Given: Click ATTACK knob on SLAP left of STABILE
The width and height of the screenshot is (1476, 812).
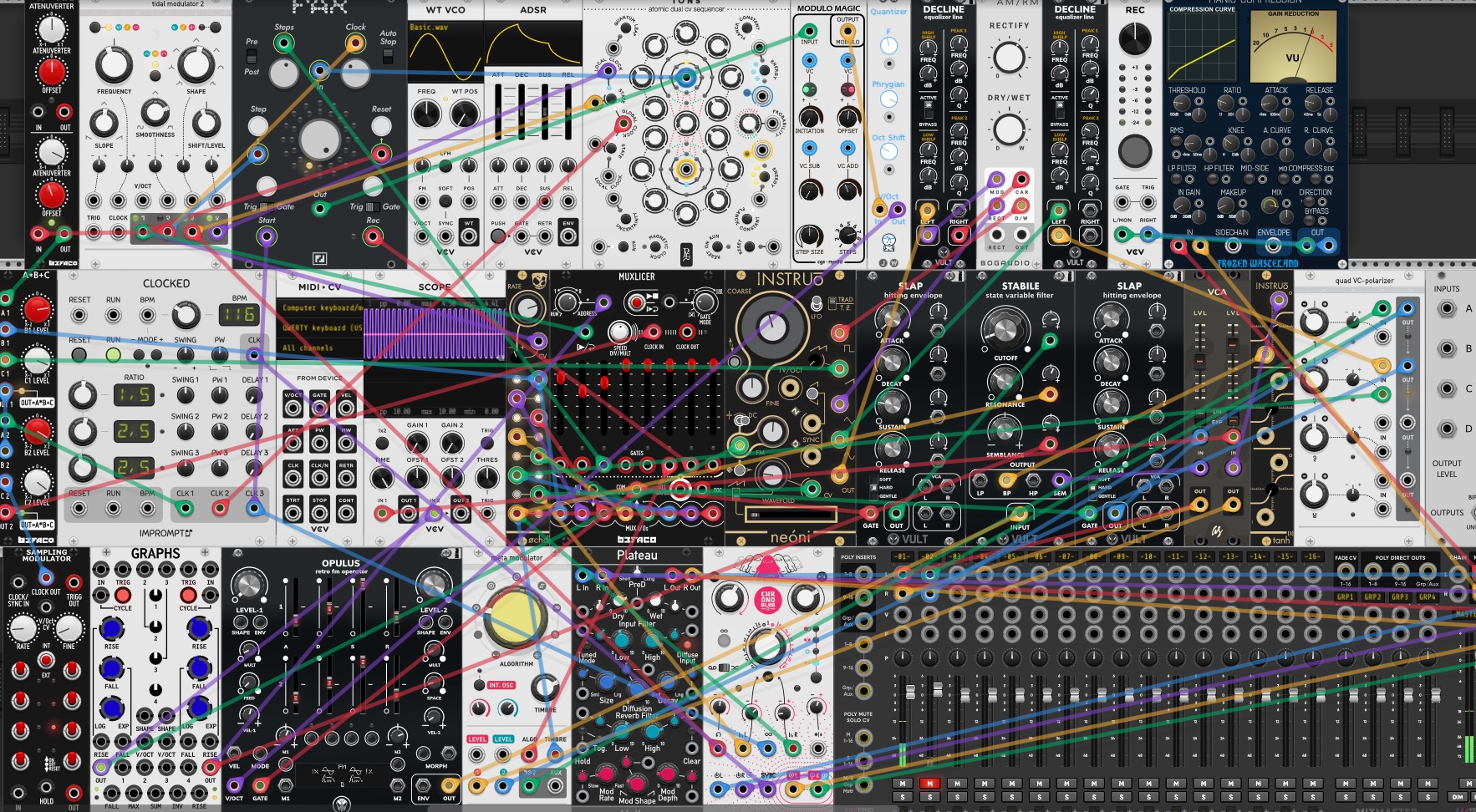Looking at the screenshot, I should tap(891, 318).
